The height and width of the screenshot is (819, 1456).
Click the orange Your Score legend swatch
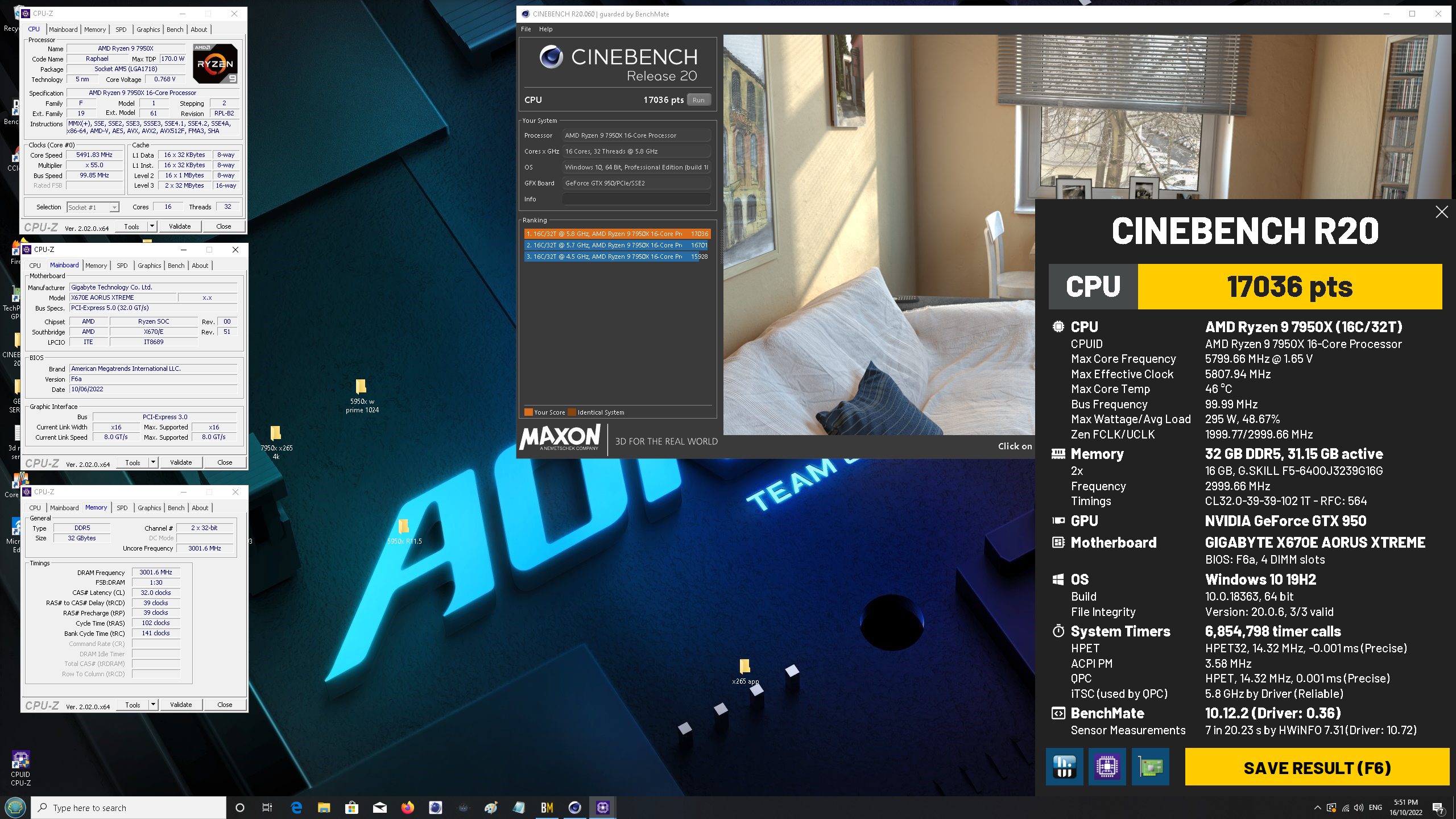pyautogui.click(x=528, y=412)
